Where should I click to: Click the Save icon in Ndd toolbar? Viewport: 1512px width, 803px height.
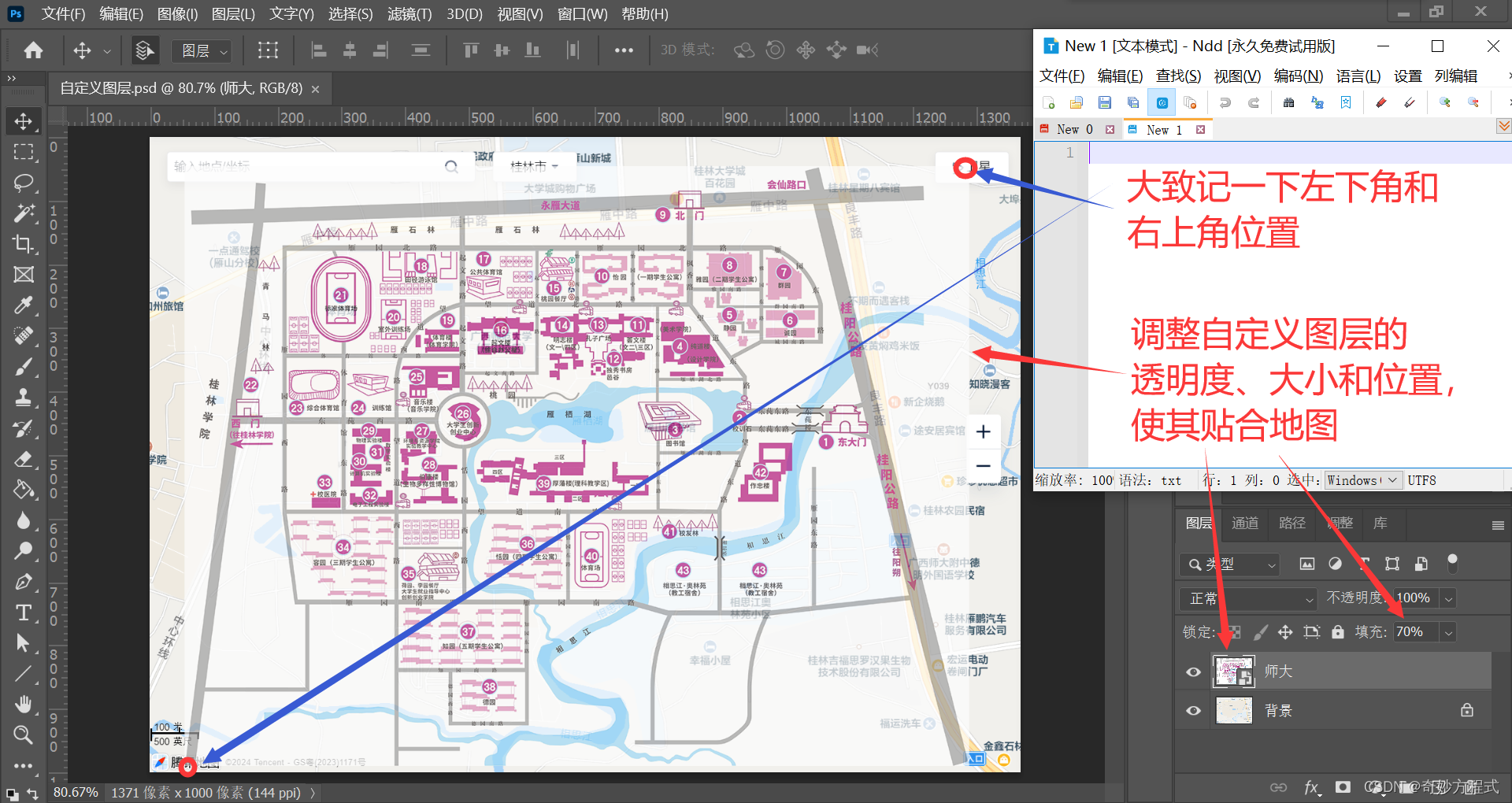tap(1105, 102)
